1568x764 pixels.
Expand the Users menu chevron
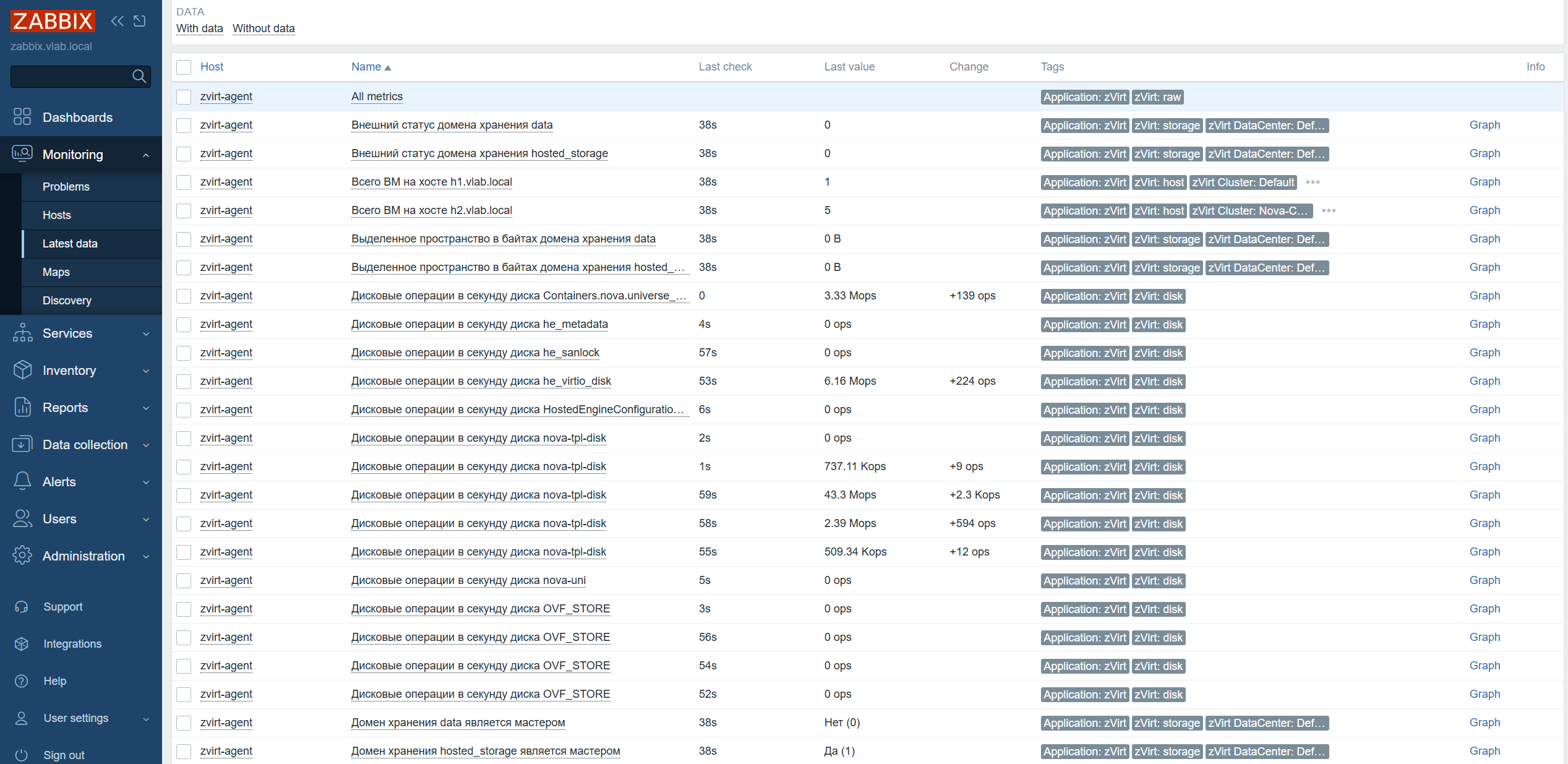pos(146,519)
